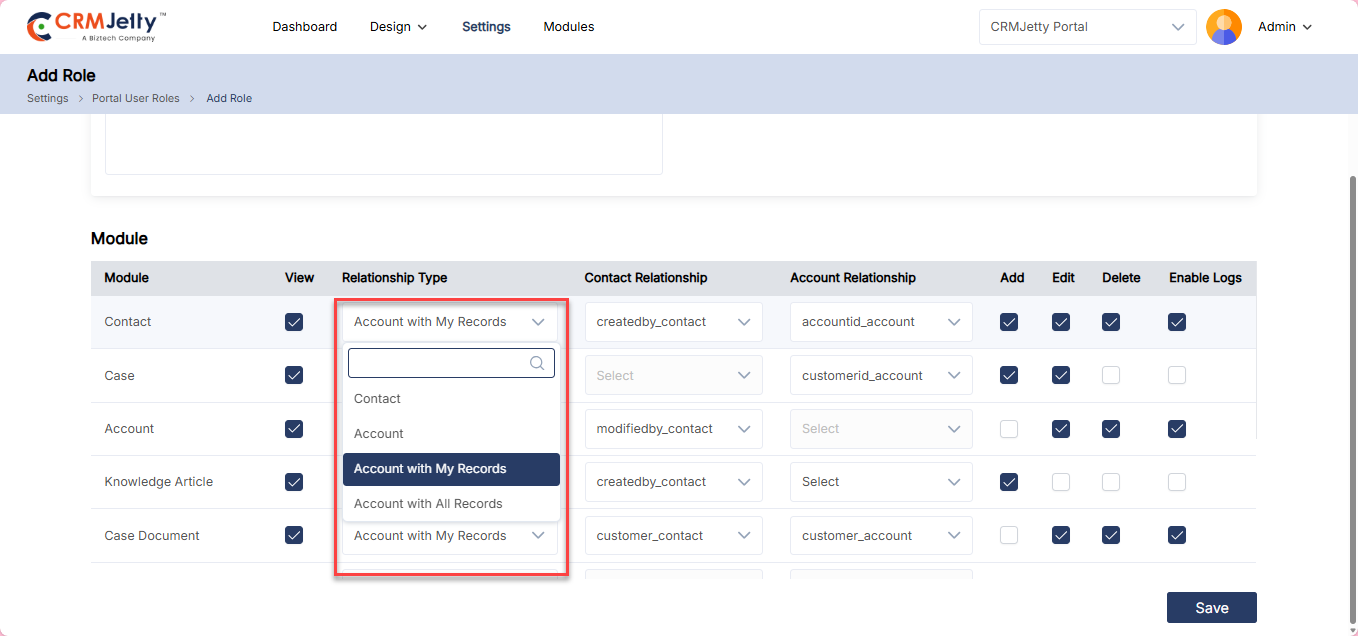The height and width of the screenshot is (636, 1358).
Task: Click the Admin user avatar
Action: coord(1224,27)
